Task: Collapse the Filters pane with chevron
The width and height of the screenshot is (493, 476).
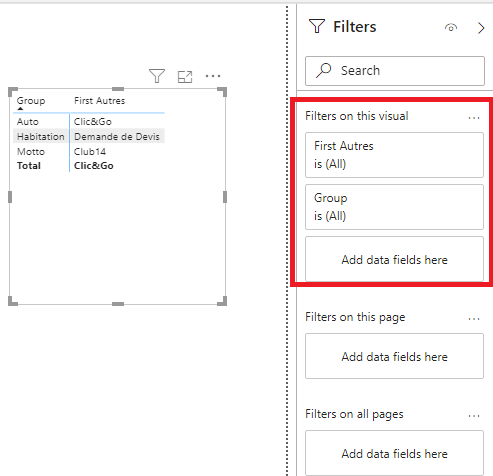Action: (x=481, y=28)
